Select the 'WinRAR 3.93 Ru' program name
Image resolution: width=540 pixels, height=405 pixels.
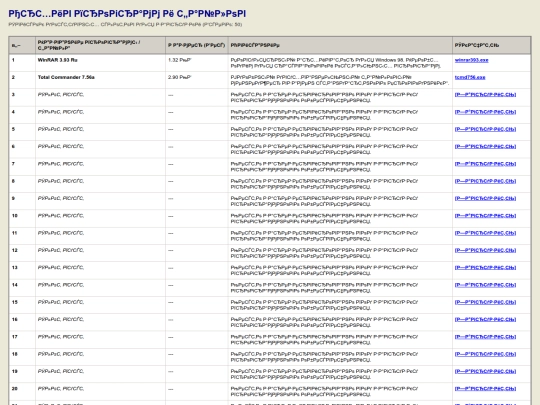(58, 60)
